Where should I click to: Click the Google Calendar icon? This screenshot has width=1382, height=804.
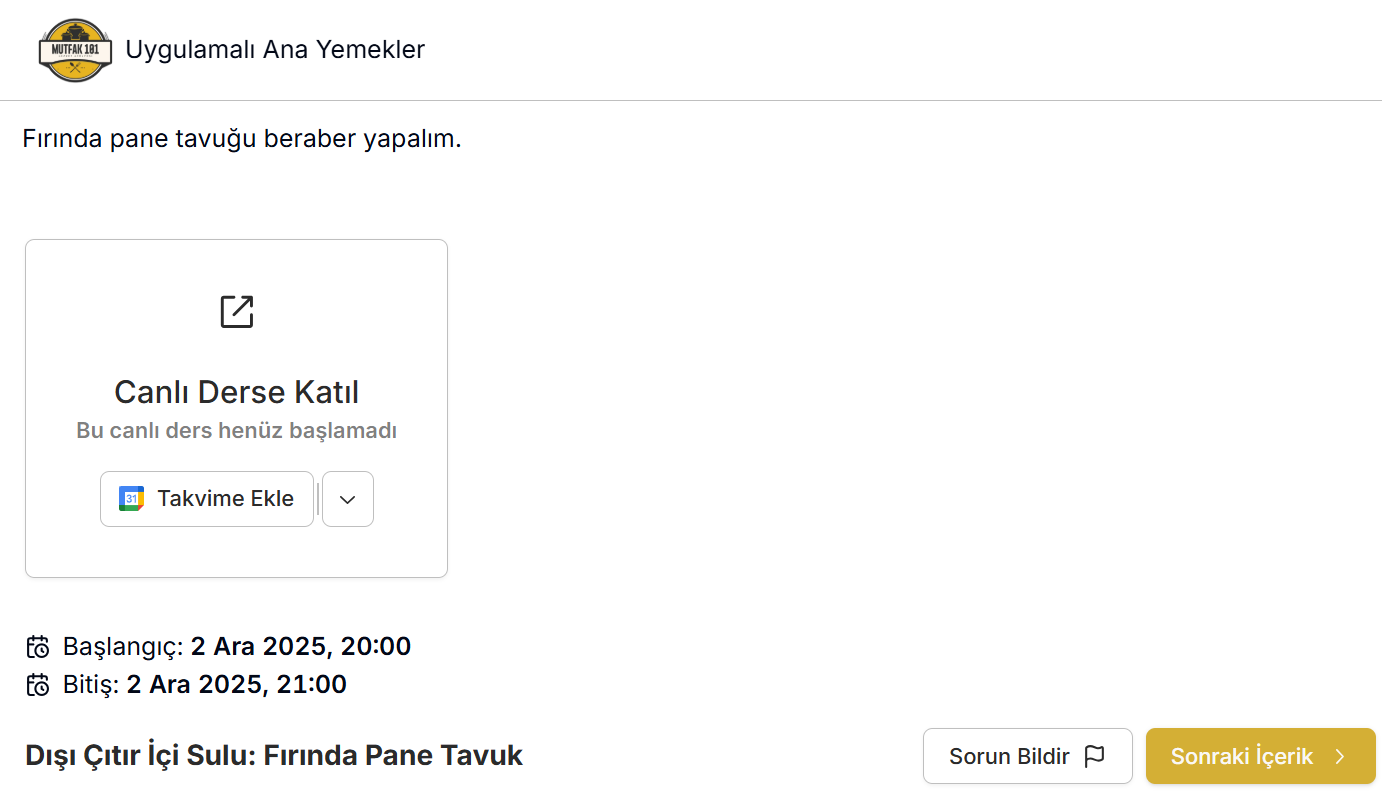point(131,499)
